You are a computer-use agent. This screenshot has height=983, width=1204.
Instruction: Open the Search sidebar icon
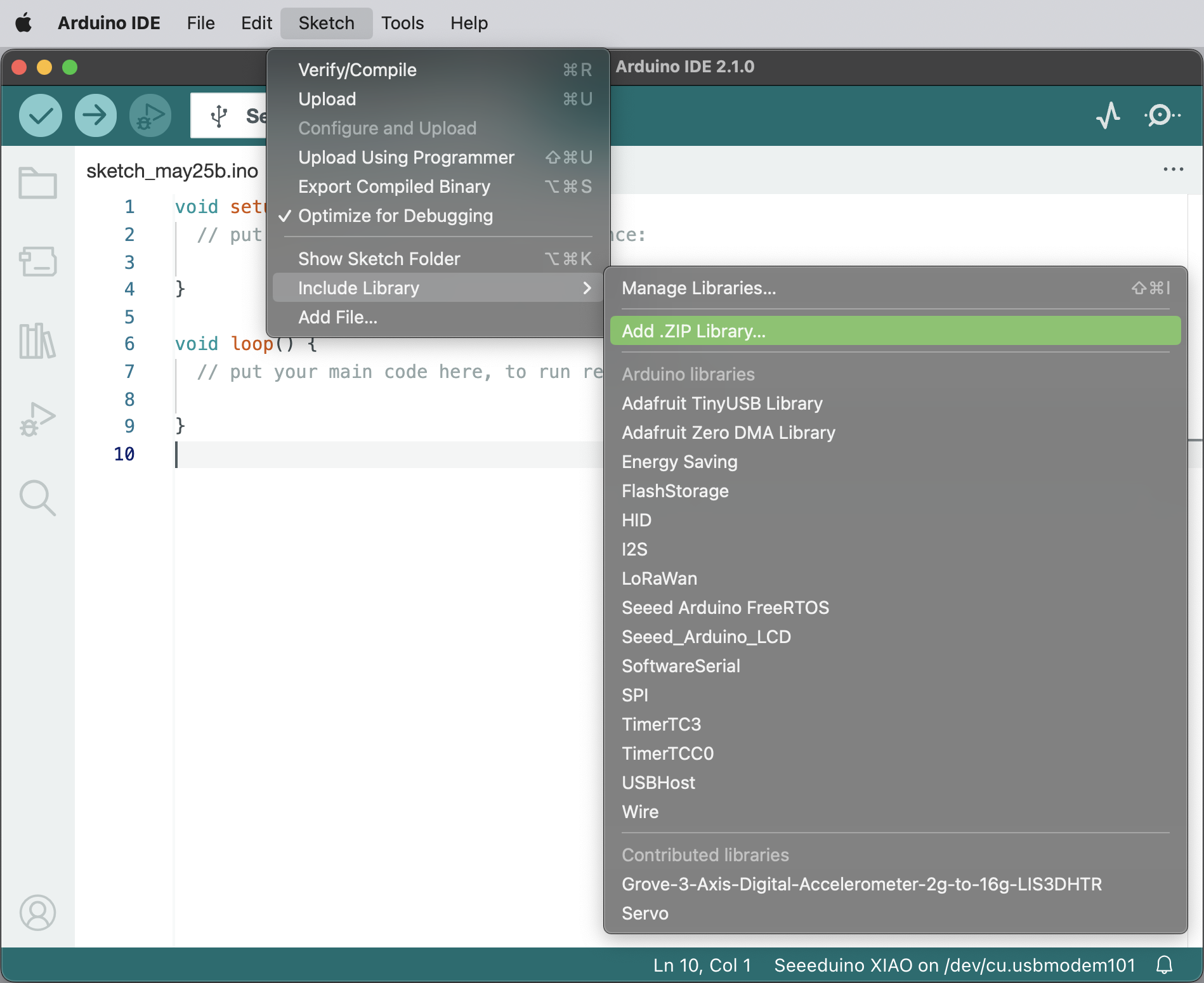point(38,498)
